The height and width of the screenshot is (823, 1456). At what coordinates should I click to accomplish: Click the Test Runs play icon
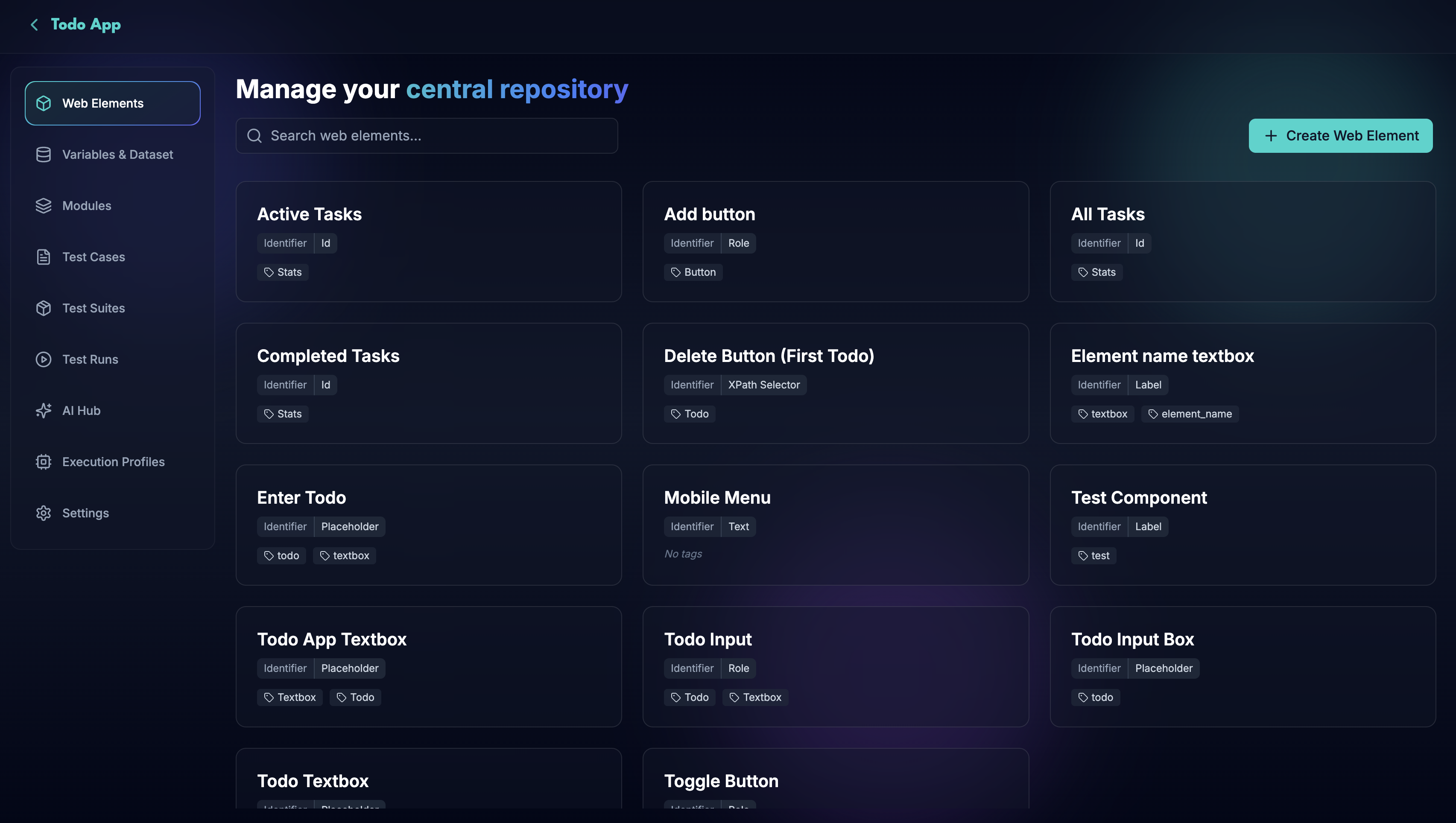pos(44,359)
